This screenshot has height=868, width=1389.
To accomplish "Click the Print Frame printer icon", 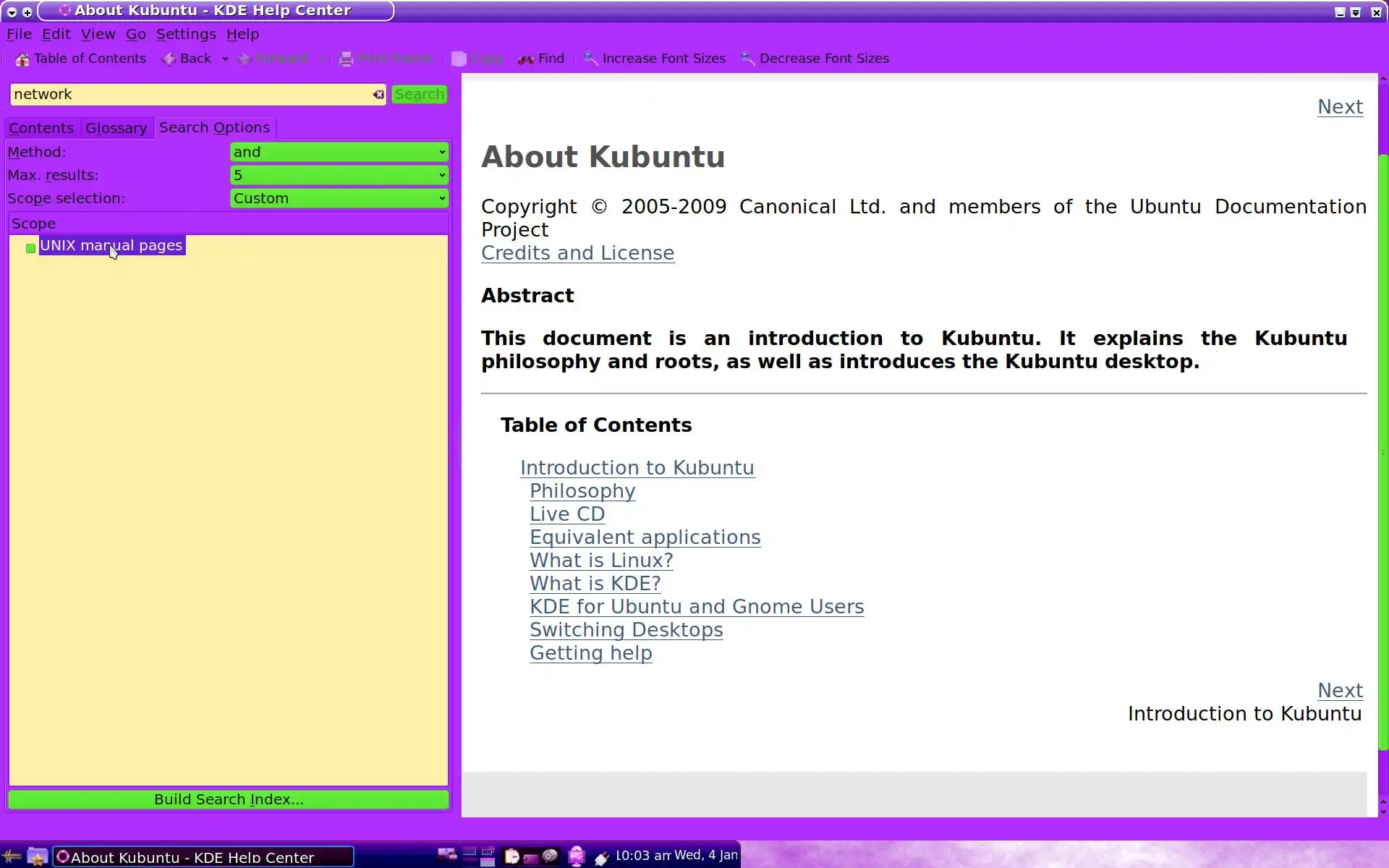I will click(347, 59).
